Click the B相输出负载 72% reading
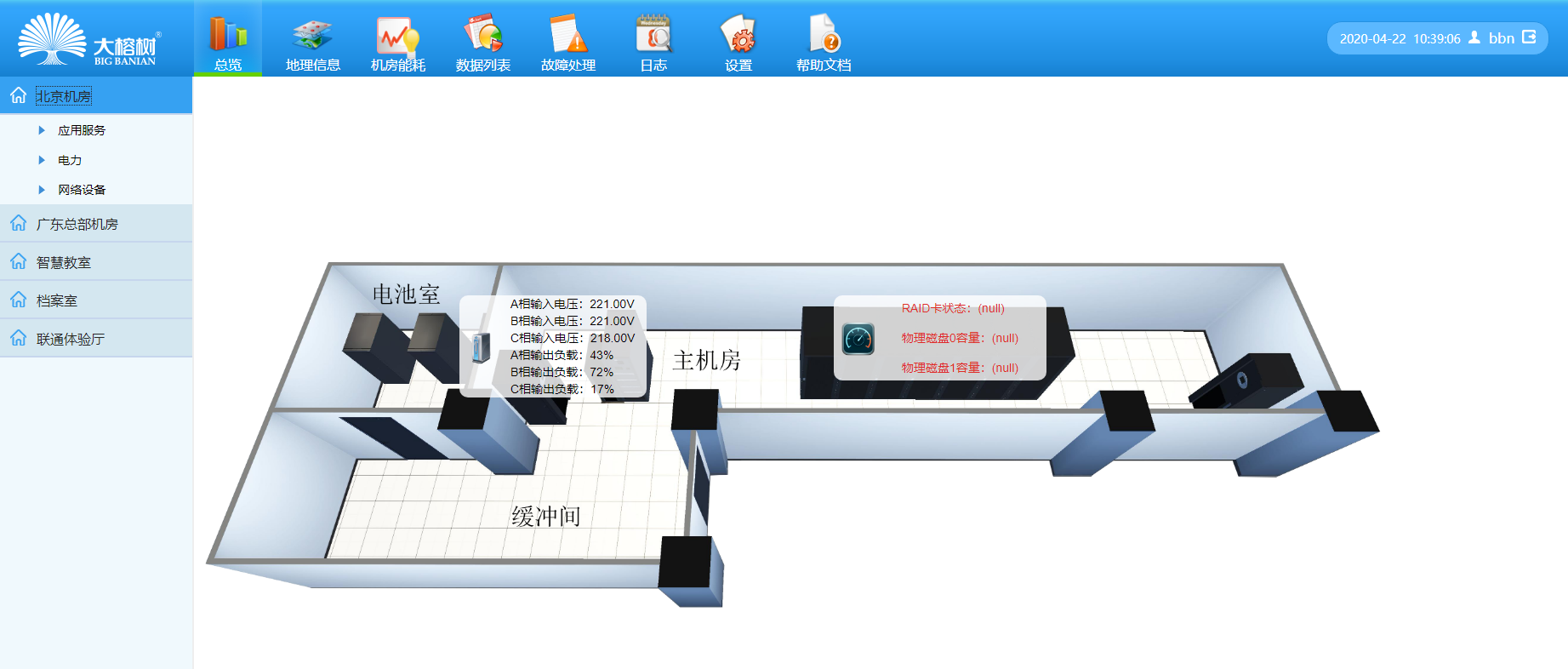This screenshot has height=669, width=1568. point(562,372)
